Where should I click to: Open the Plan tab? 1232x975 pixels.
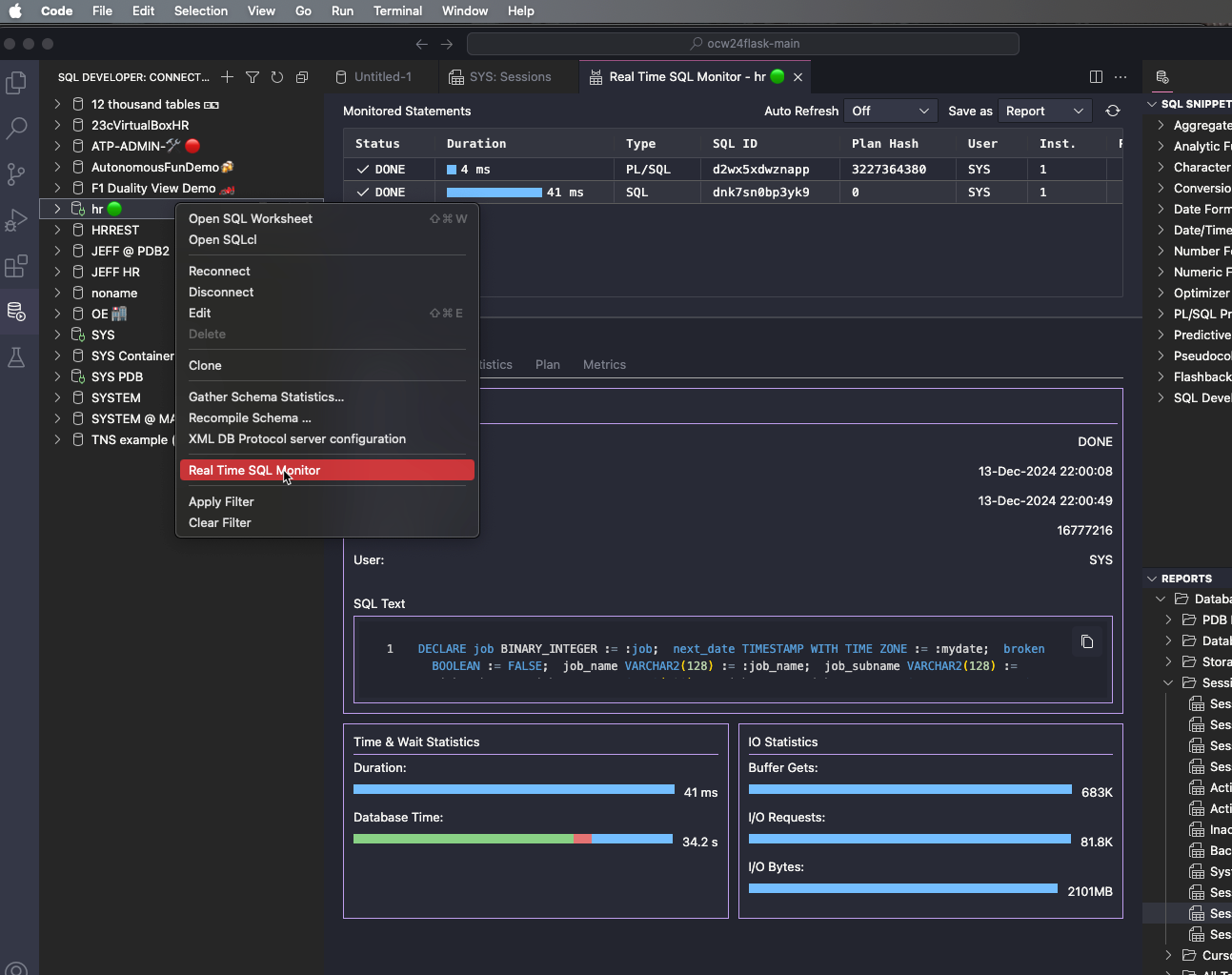pyautogui.click(x=548, y=364)
